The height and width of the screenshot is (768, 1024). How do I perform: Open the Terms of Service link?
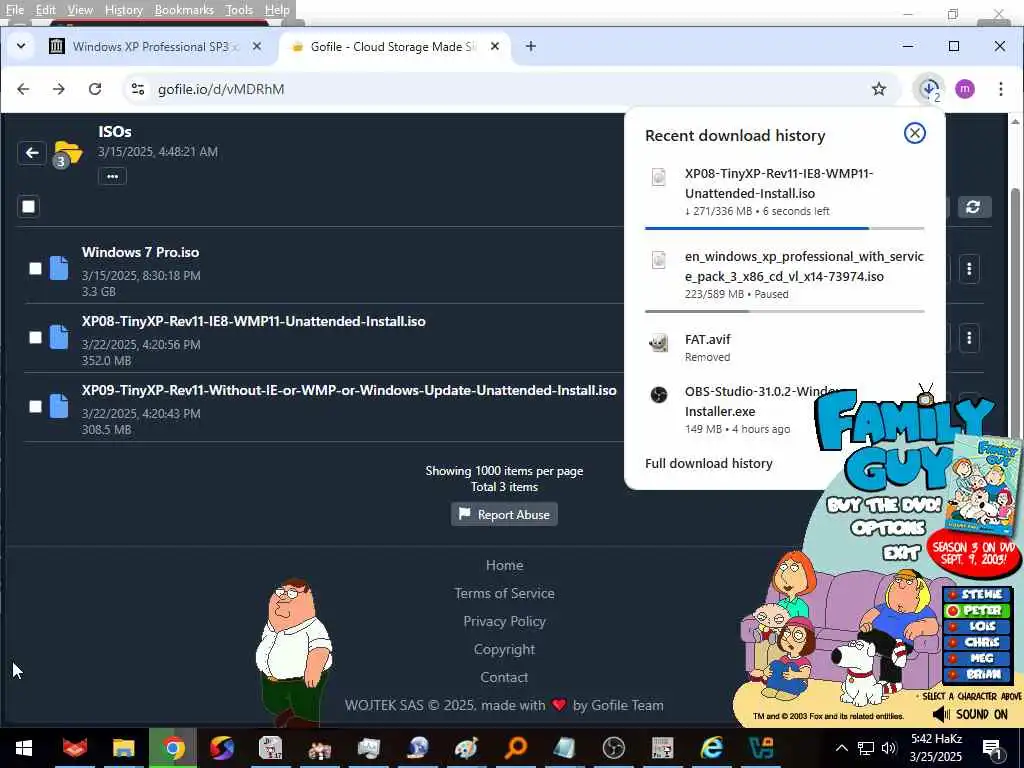click(x=504, y=594)
